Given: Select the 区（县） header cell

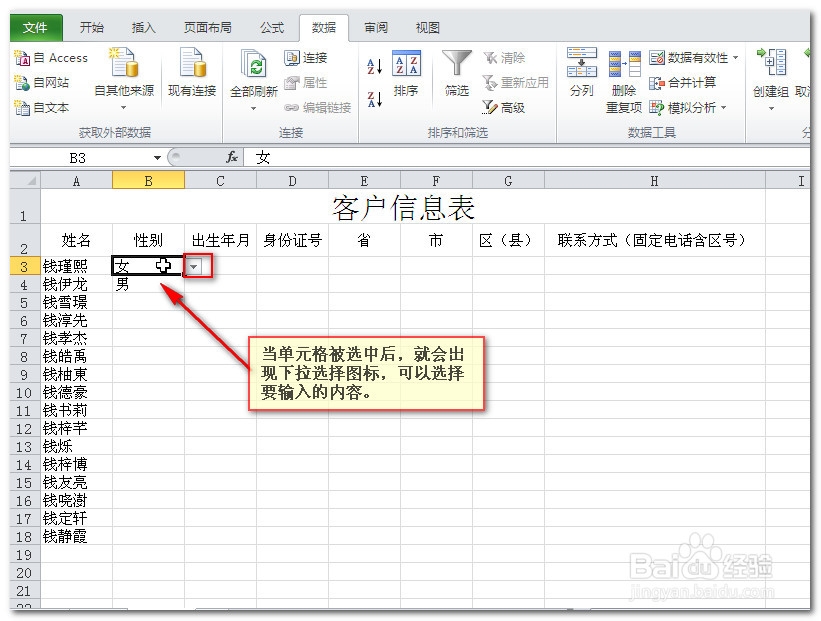Looking at the screenshot, I should click(x=508, y=240).
